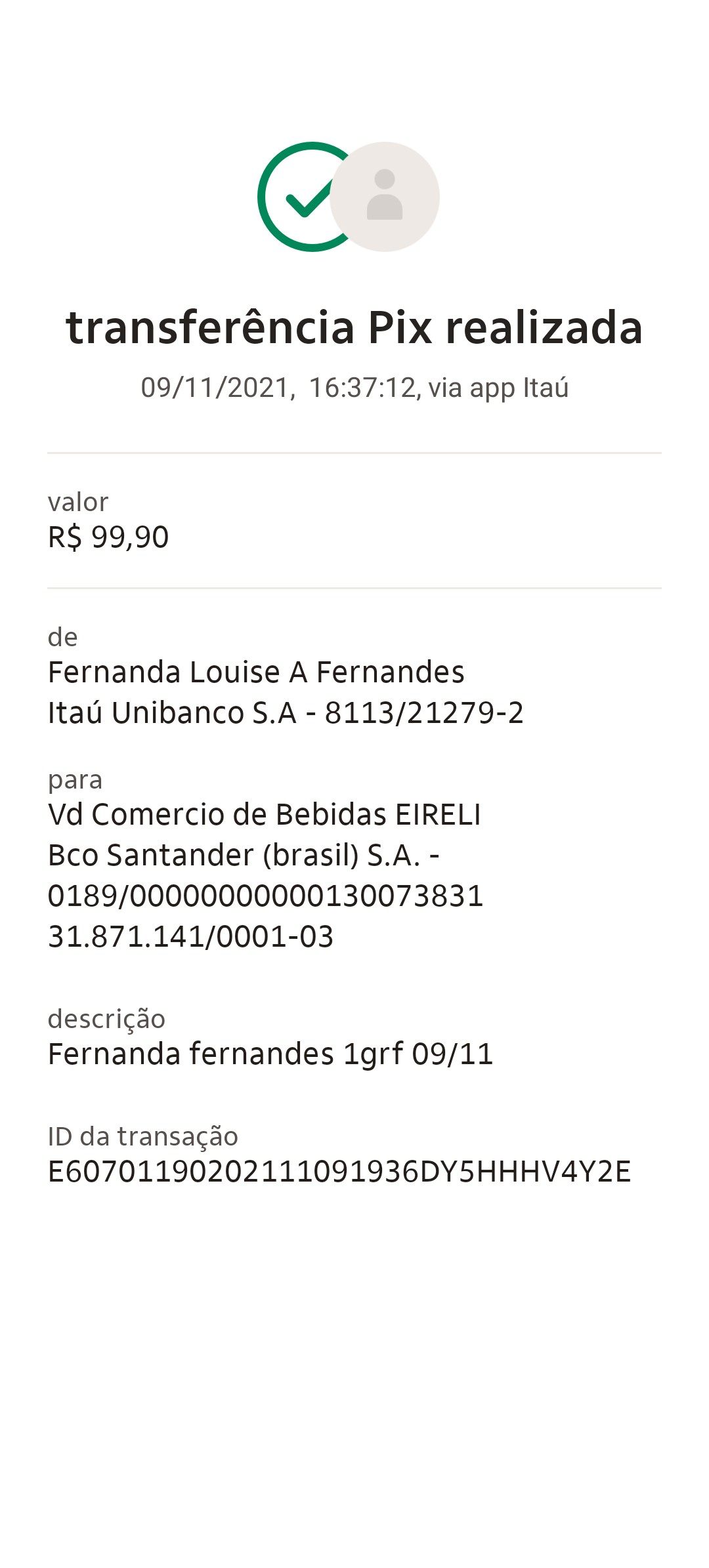Click the 'ID da transação' label
Screen dimensions: 709x1568
click(143, 1137)
